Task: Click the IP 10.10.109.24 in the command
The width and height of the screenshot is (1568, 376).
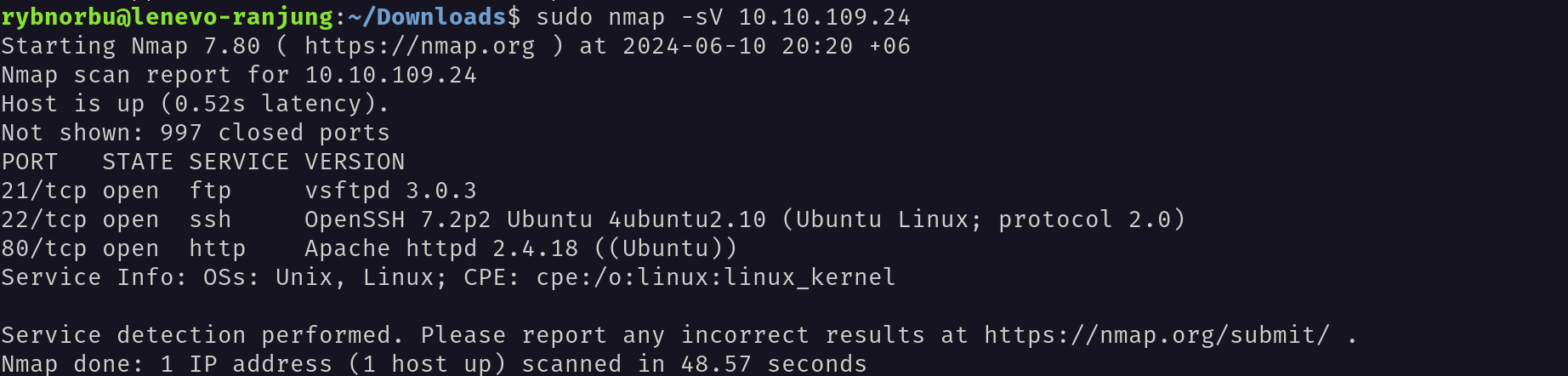Action: (x=825, y=17)
